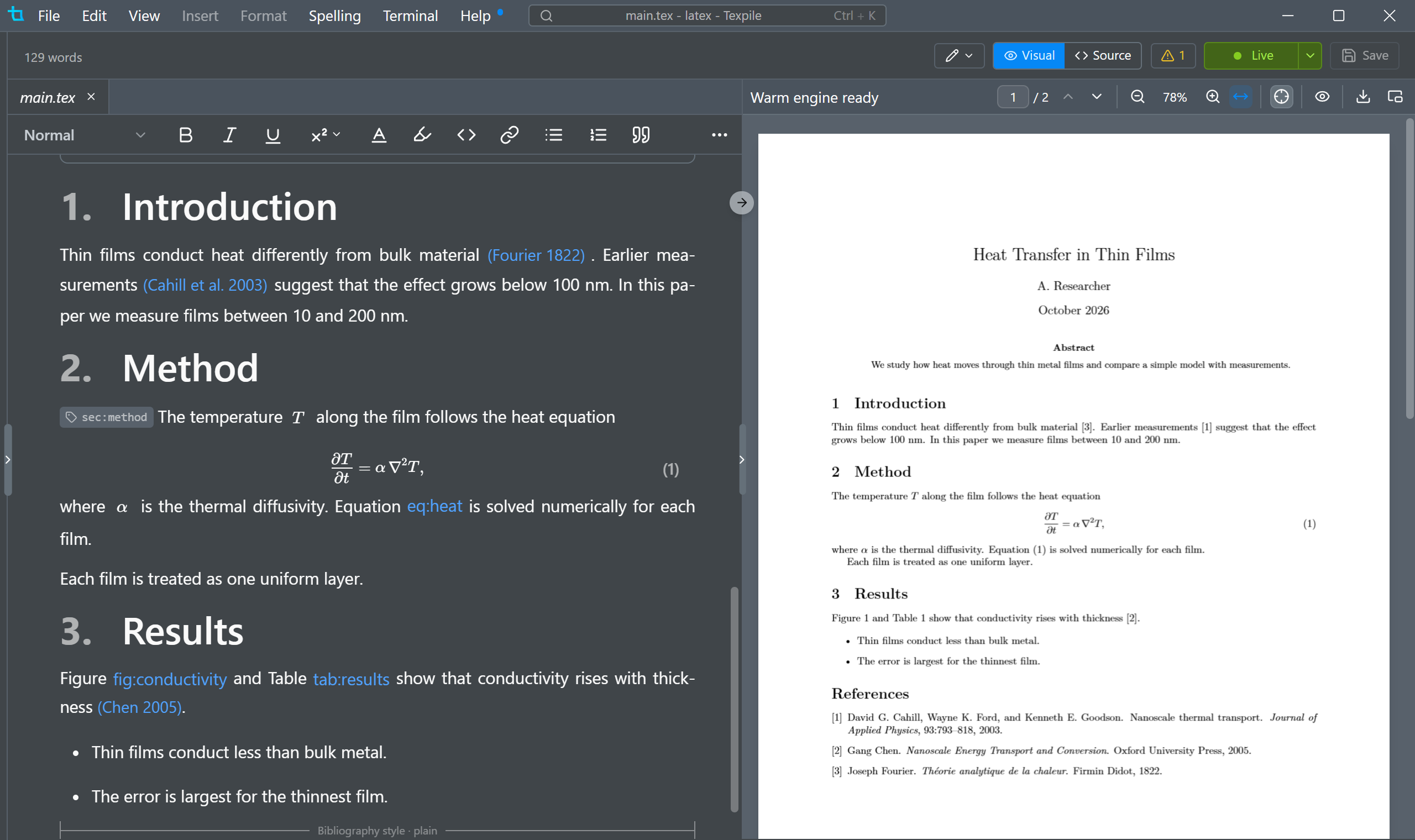The width and height of the screenshot is (1415, 840).
Task: Collapse the preview pane divider arrow
Action: (741, 203)
